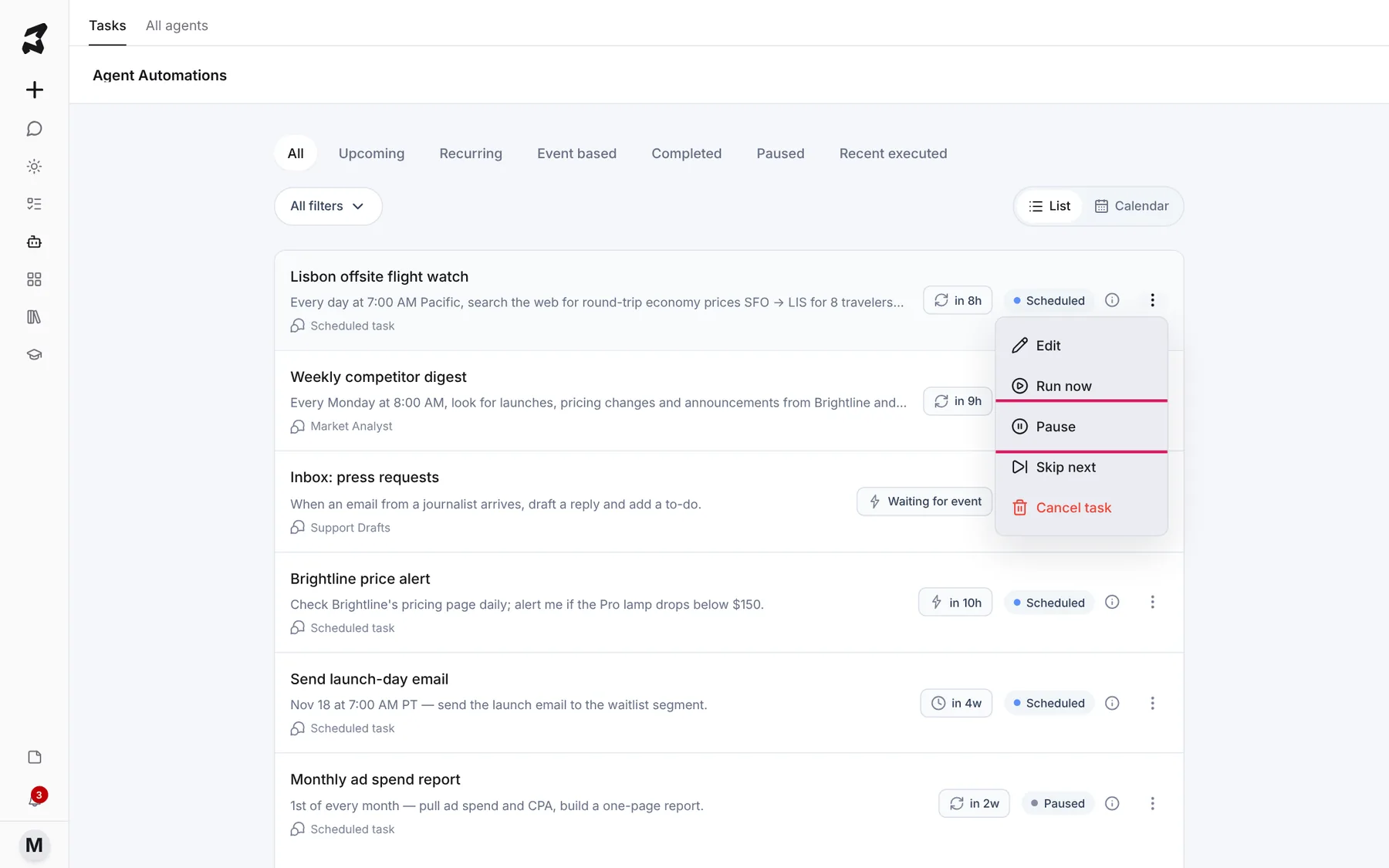Click the sun icon in the sidebar
This screenshot has height=868, width=1389.
pos(34,167)
